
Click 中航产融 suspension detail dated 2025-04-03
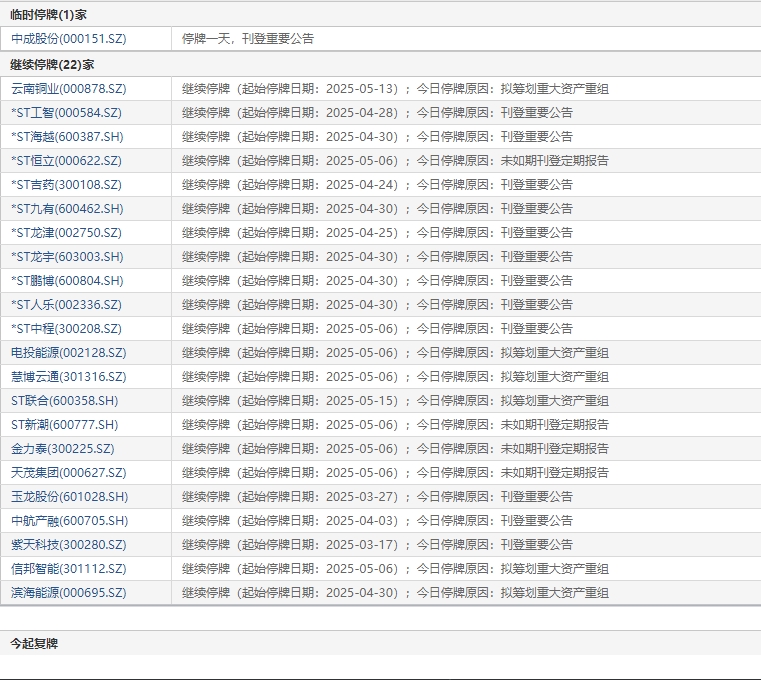(378, 521)
